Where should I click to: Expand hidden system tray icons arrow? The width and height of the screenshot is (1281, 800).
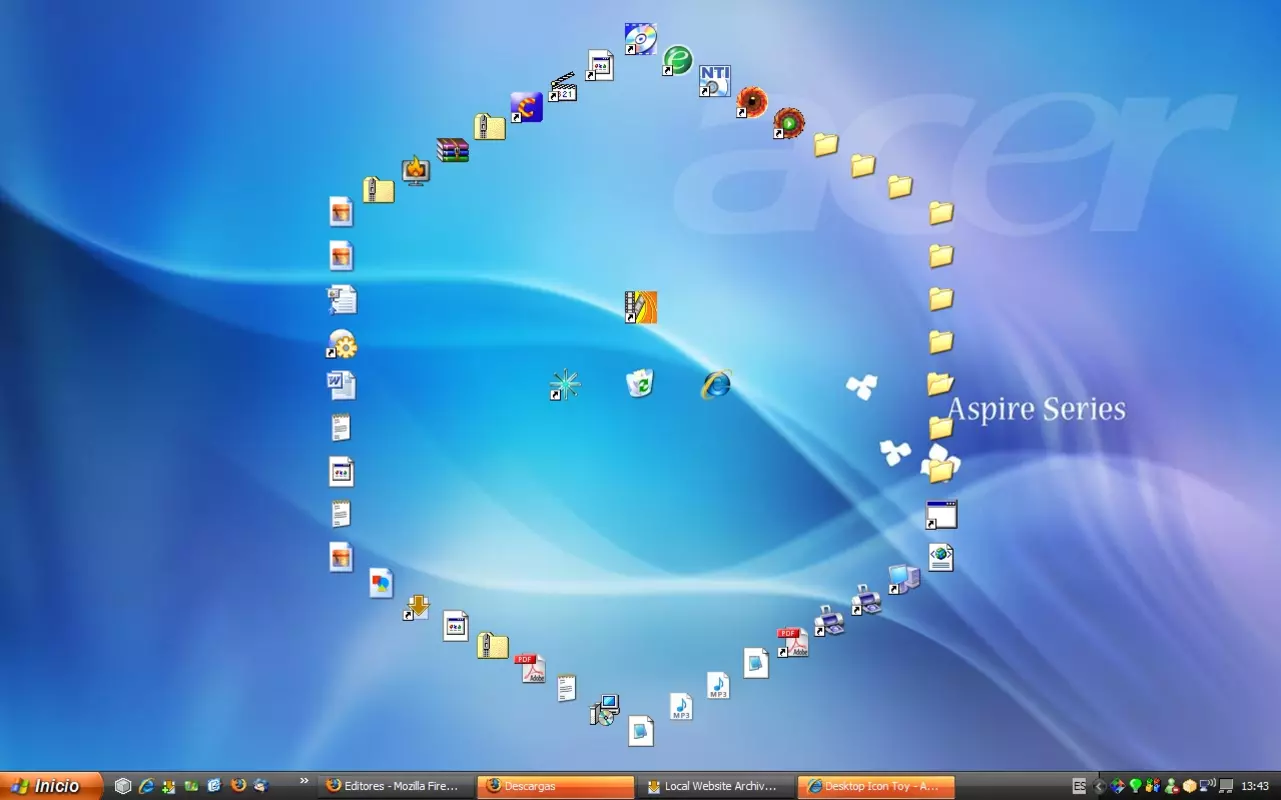coord(1100,786)
